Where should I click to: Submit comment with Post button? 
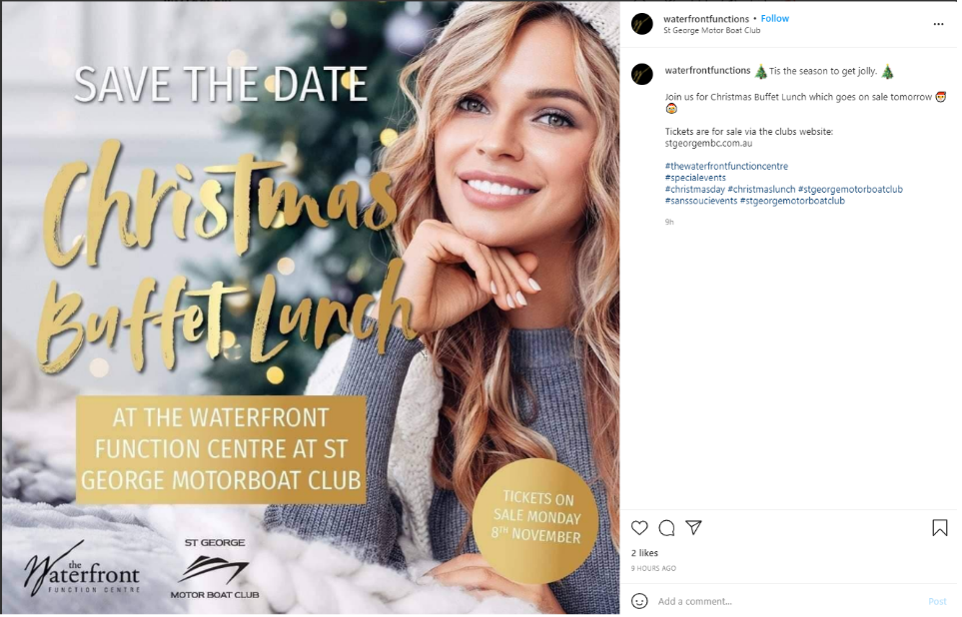937,602
